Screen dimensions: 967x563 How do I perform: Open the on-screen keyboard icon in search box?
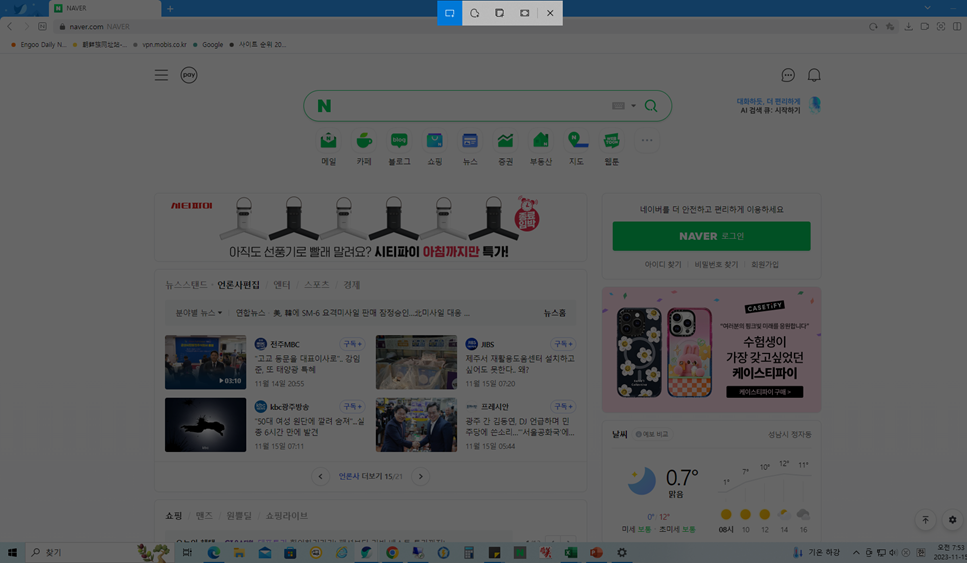tap(618, 106)
